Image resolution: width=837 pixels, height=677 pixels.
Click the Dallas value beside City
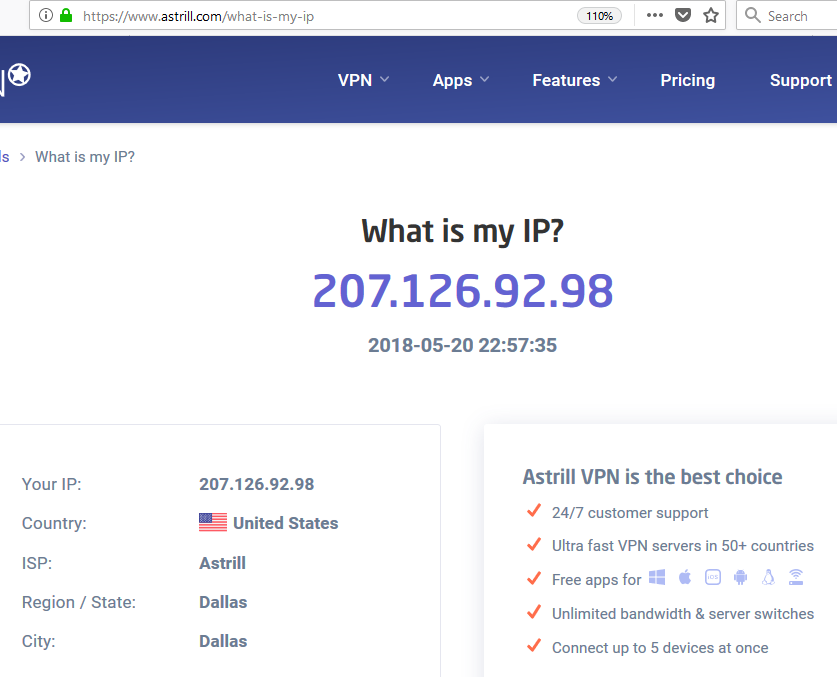tap(223, 641)
